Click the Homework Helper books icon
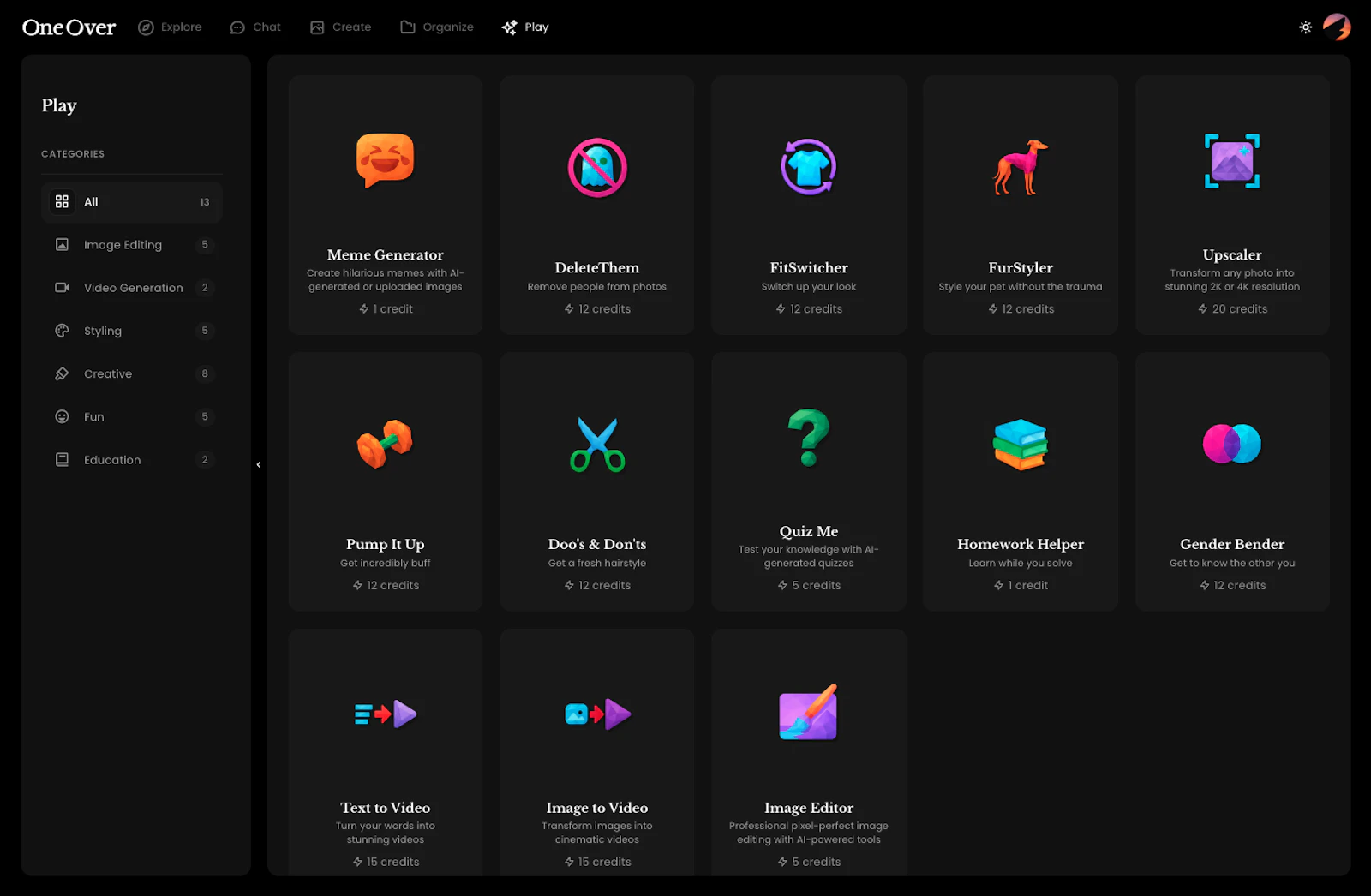 [1021, 445]
